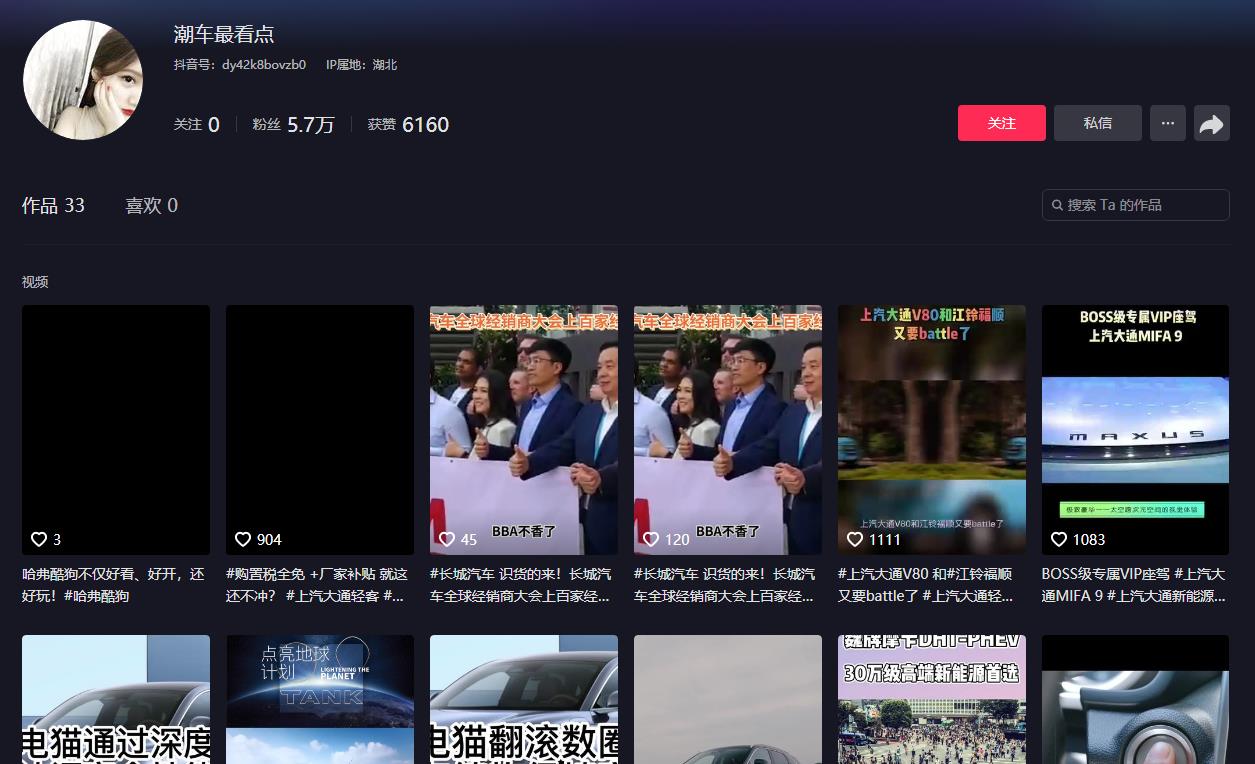Image resolution: width=1255 pixels, height=764 pixels.
Task: Open 30万级高端新能源首选 video thumbnail
Action: tap(932, 700)
